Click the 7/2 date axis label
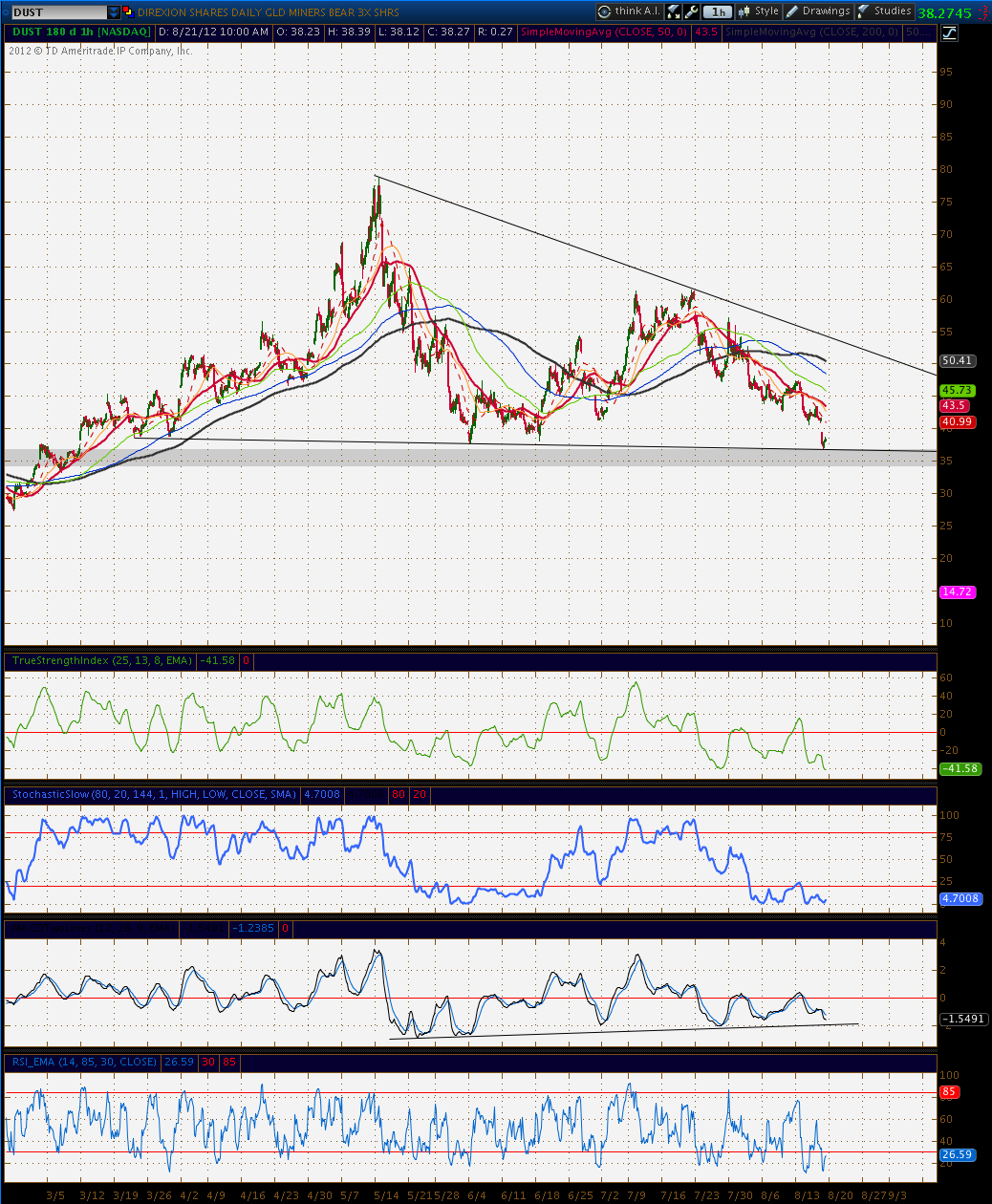This screenshot has height=1204, width=992. [x=611, y=1194]
